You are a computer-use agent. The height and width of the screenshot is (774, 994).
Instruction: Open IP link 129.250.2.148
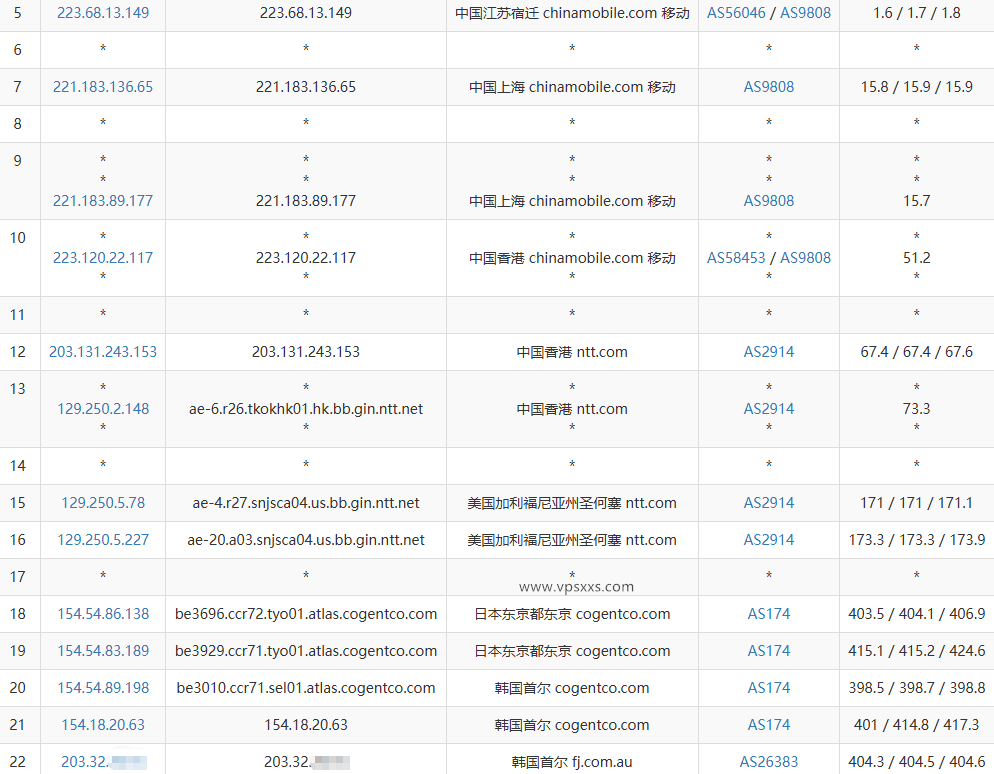pyautogui.click(x=103, y=409)
